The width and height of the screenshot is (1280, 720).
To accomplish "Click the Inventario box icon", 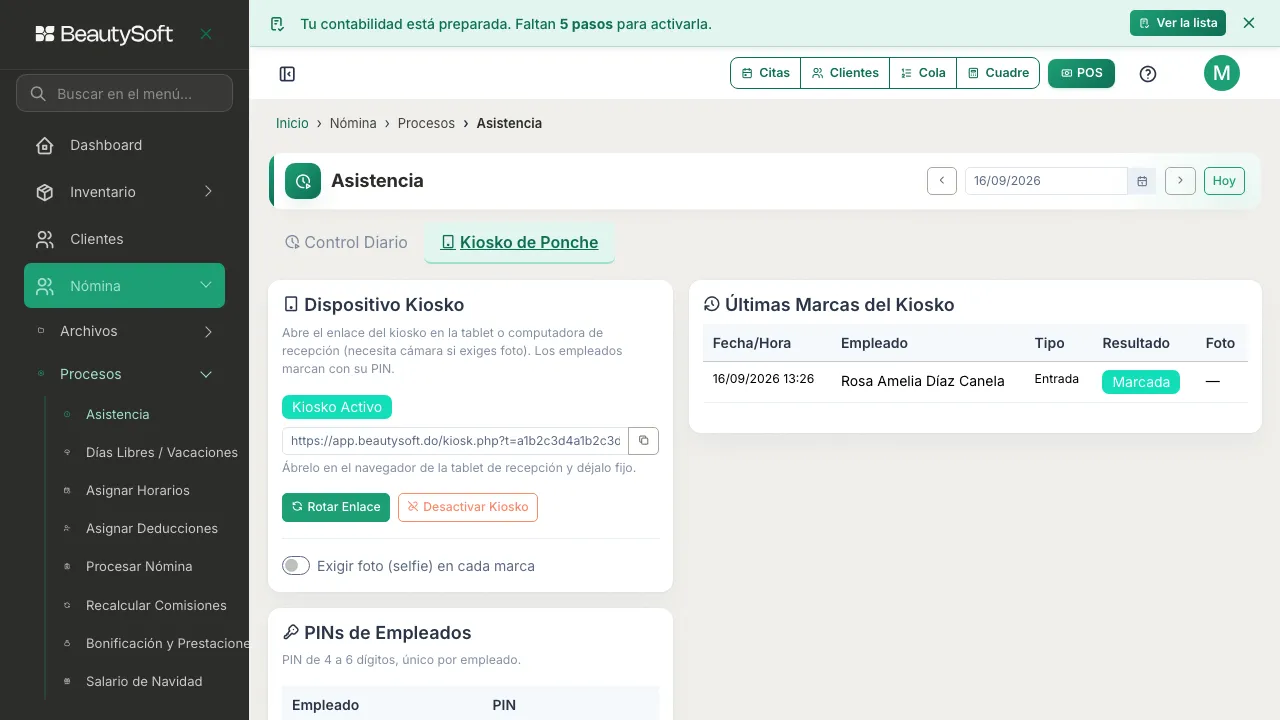I will (45, 192).
